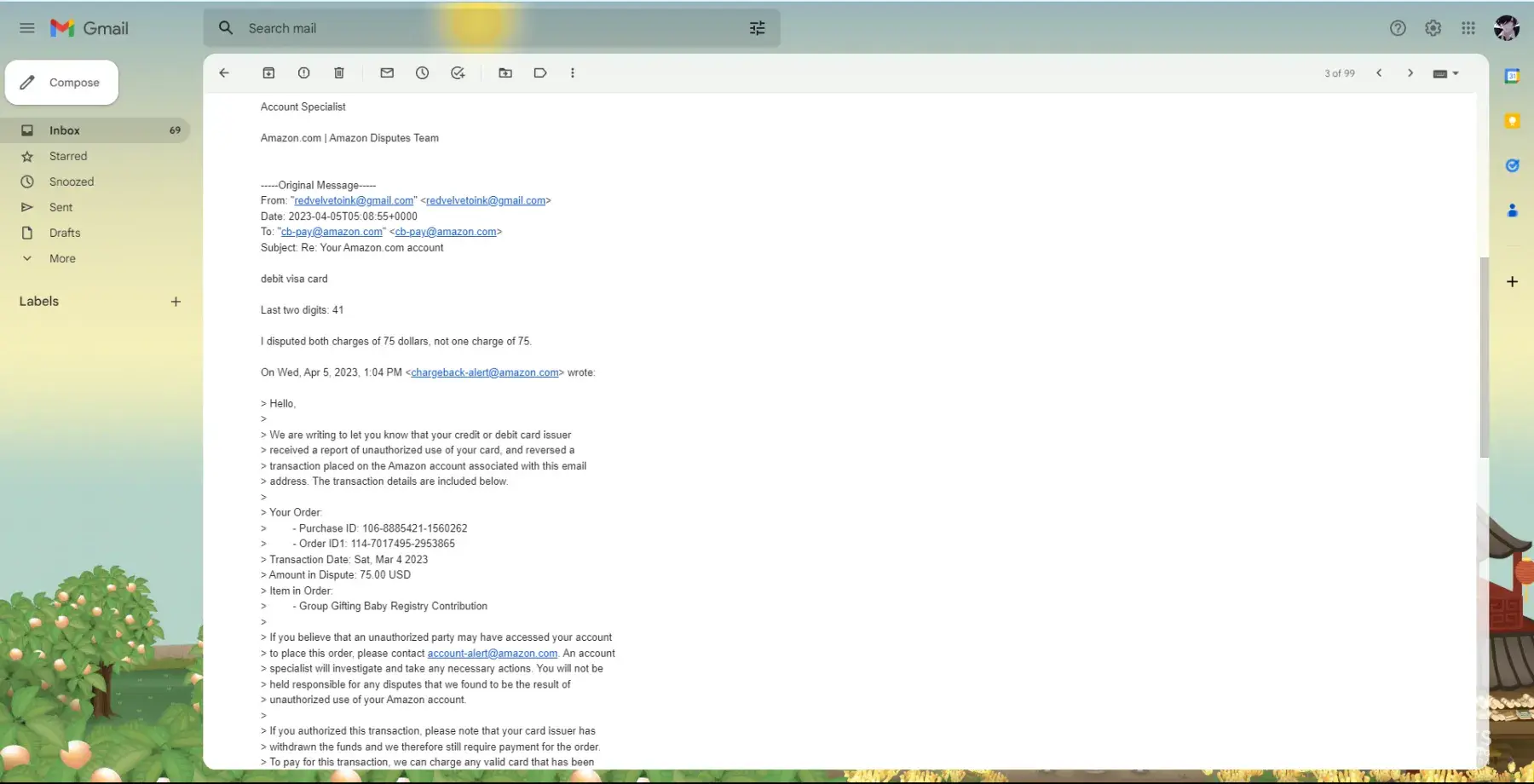Go back to the inbox list
Screen dimensions: 1534x784
click(224, 73)
